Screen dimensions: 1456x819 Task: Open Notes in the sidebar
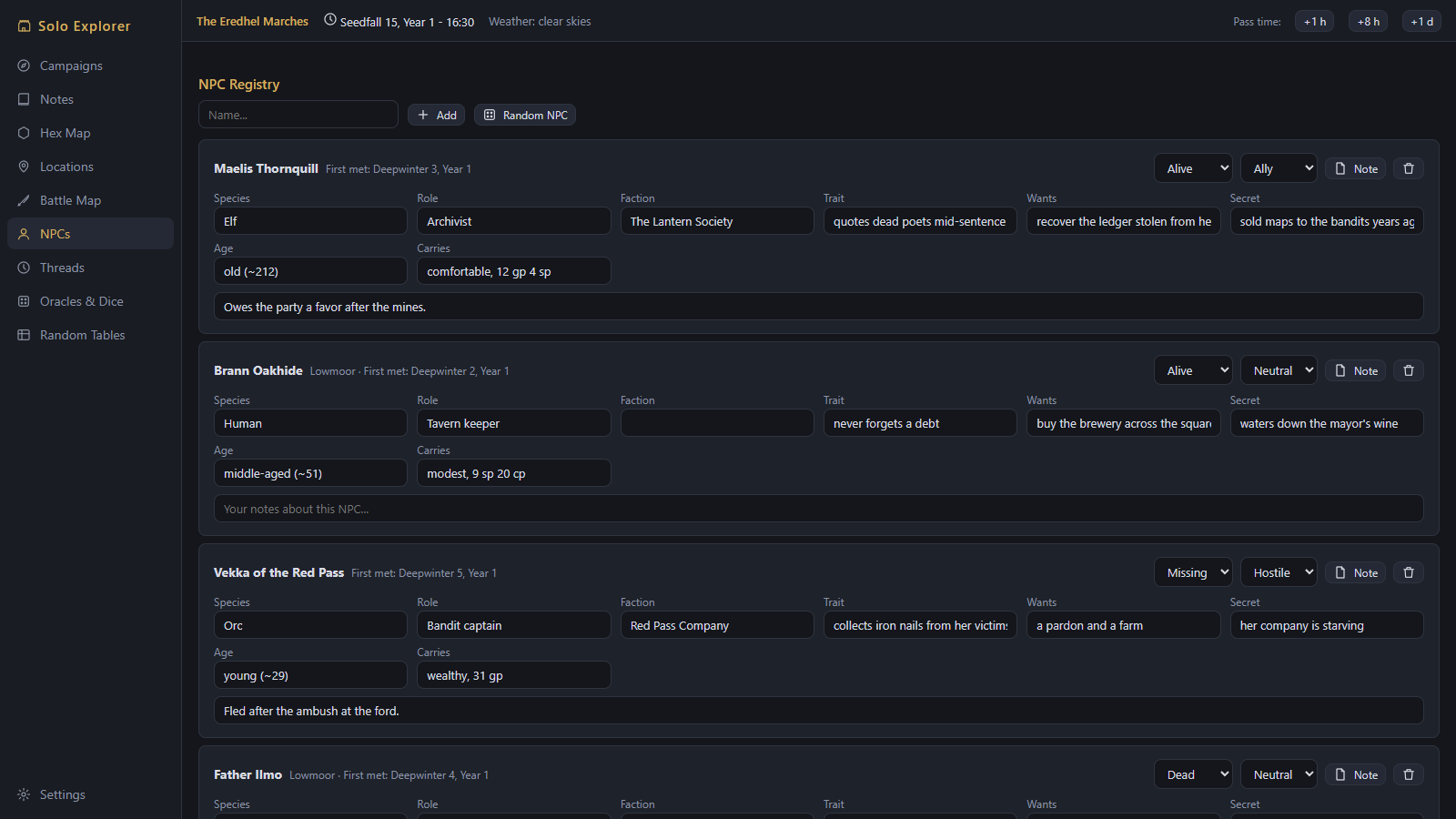point(90,99)
